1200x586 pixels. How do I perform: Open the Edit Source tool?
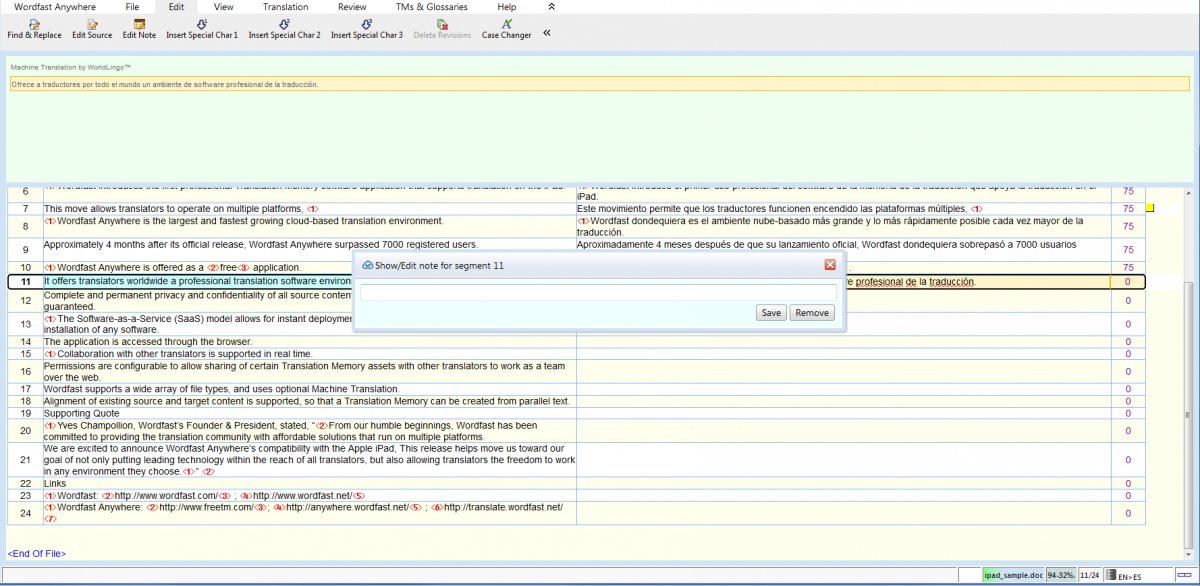click(x=92, y=28)
